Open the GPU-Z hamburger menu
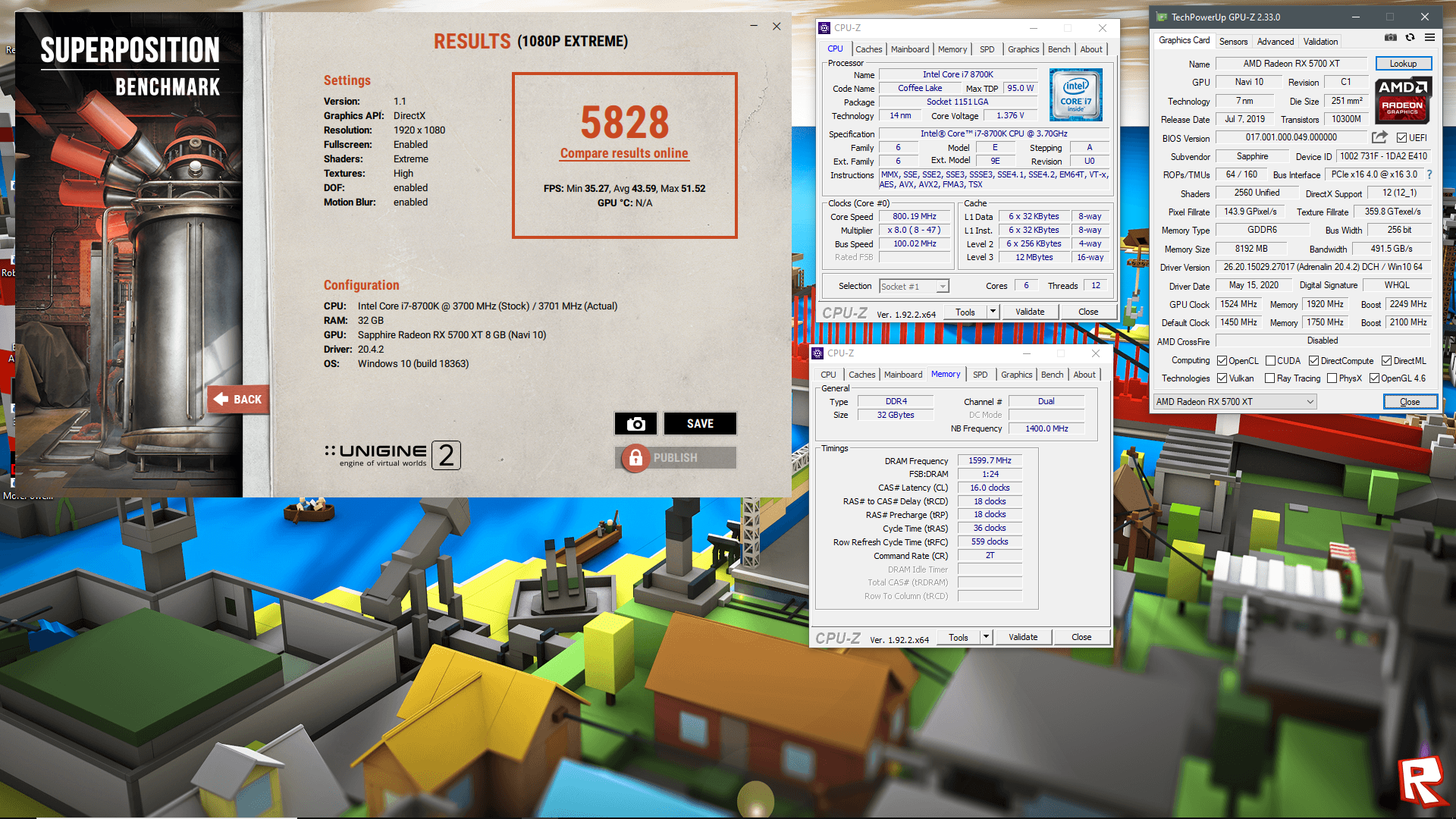1456x819 pixels. [x=1429, y=37]
